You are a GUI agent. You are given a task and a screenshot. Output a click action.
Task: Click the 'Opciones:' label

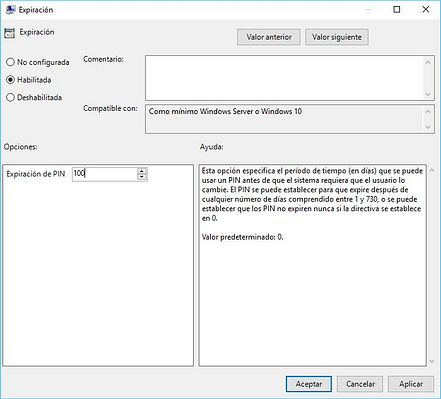tap(20, 147)
